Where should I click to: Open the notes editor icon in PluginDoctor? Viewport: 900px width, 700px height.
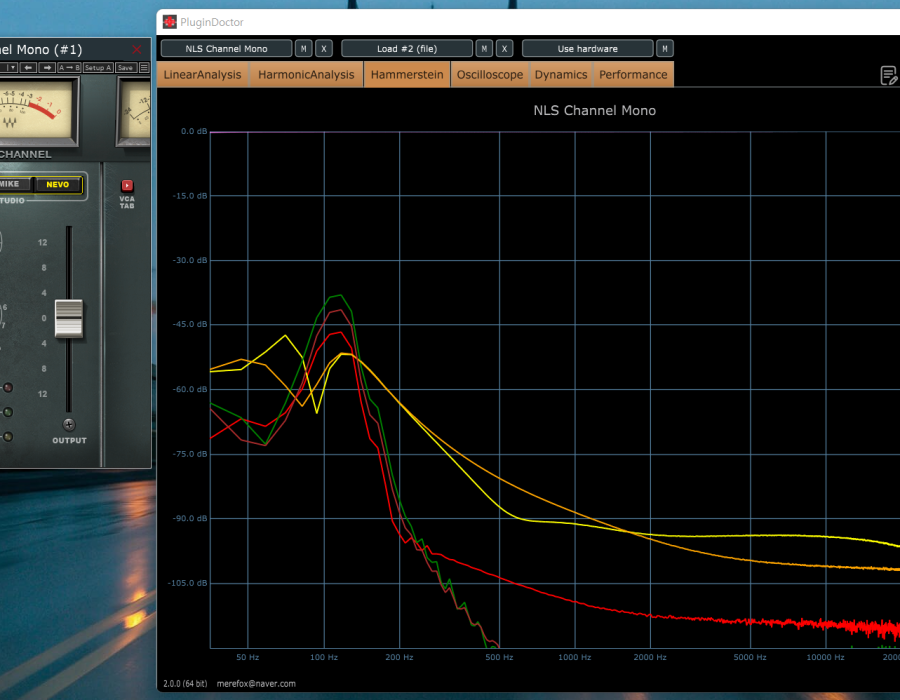click(889, 75)
